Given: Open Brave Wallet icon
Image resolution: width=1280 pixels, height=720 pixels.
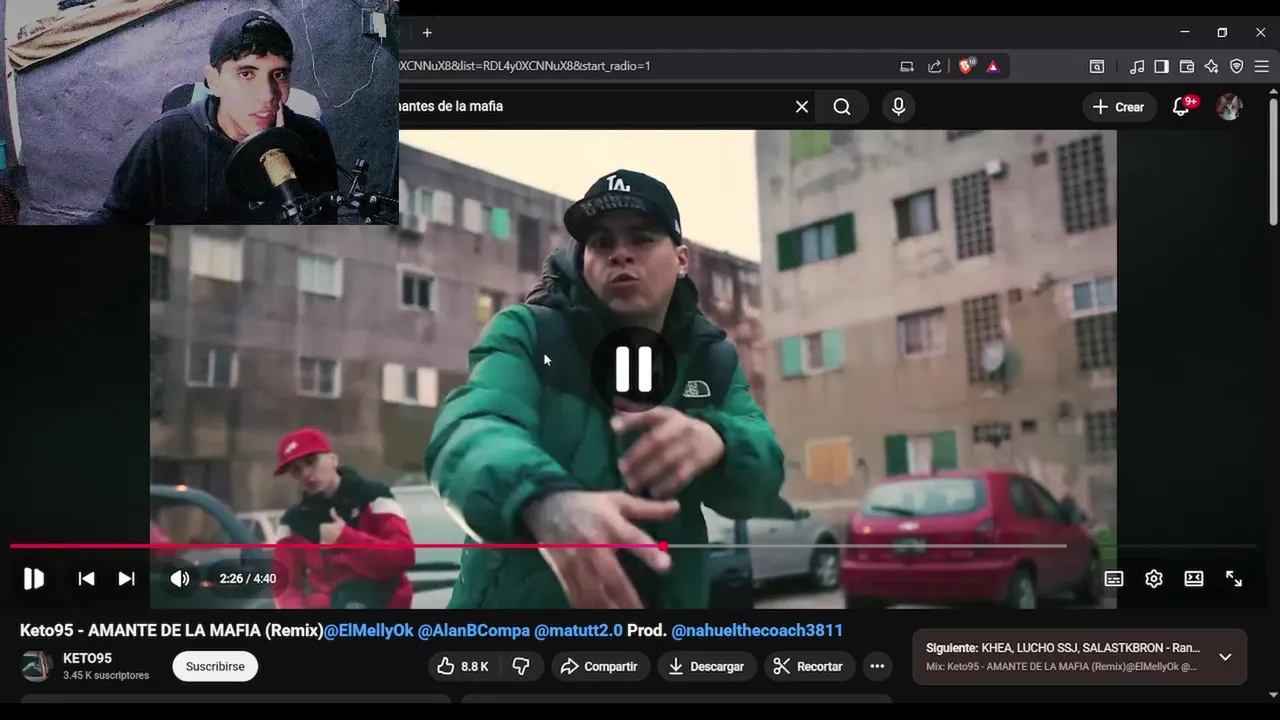Looking at the screenshot, I should pyautogui.click(x=1187, y=67).
